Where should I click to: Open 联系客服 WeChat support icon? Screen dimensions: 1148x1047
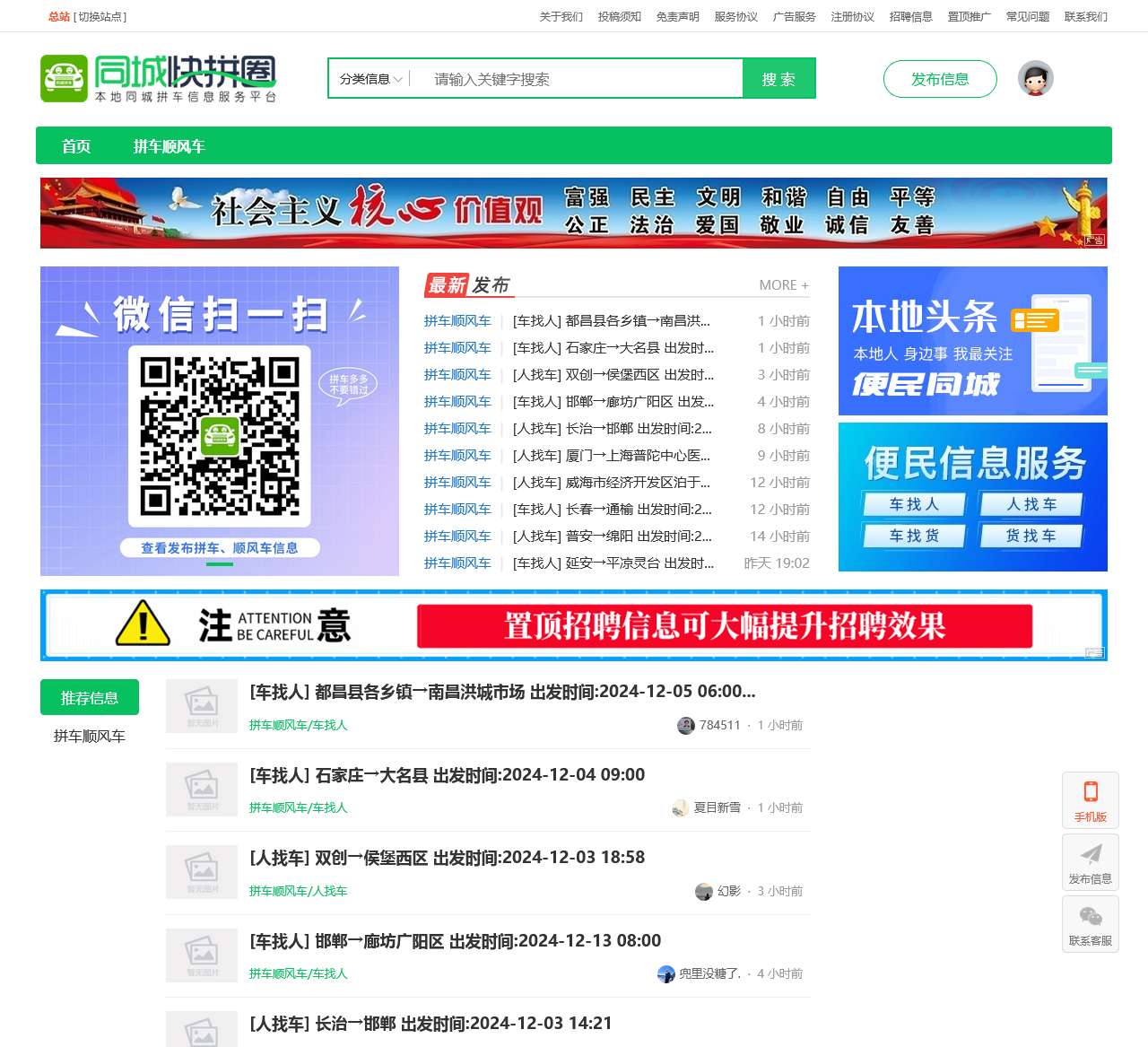[x=1091, y=924]
